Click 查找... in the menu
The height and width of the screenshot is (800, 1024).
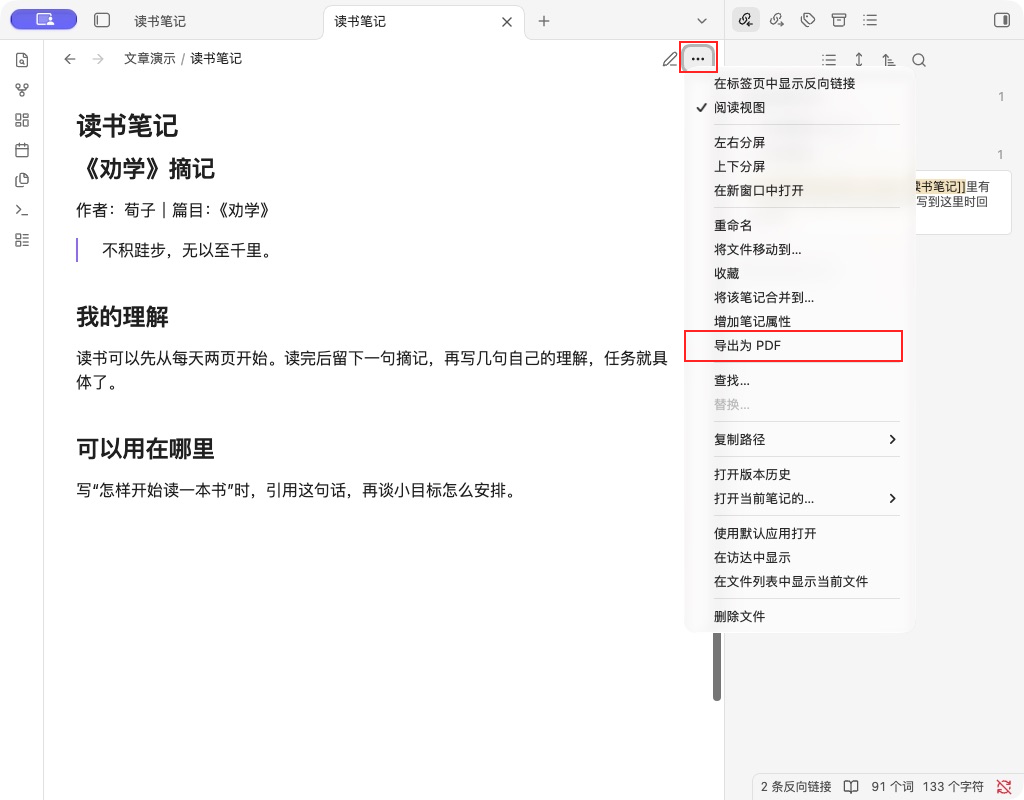click(793, 380)
